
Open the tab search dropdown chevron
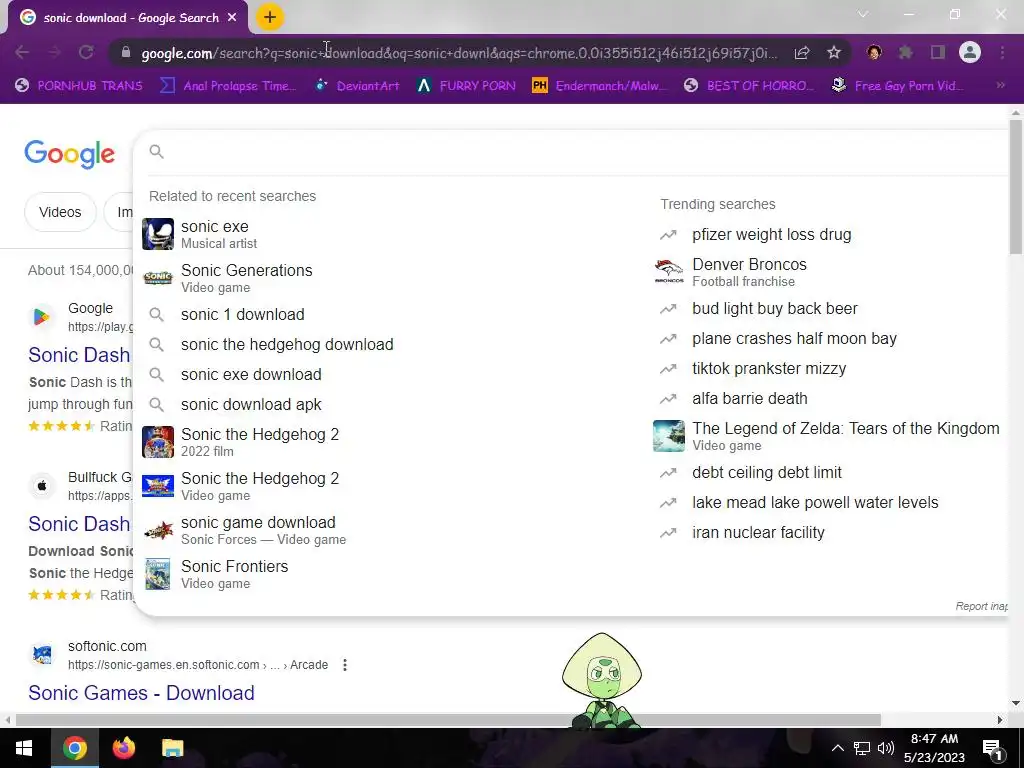tap(863, 14)
